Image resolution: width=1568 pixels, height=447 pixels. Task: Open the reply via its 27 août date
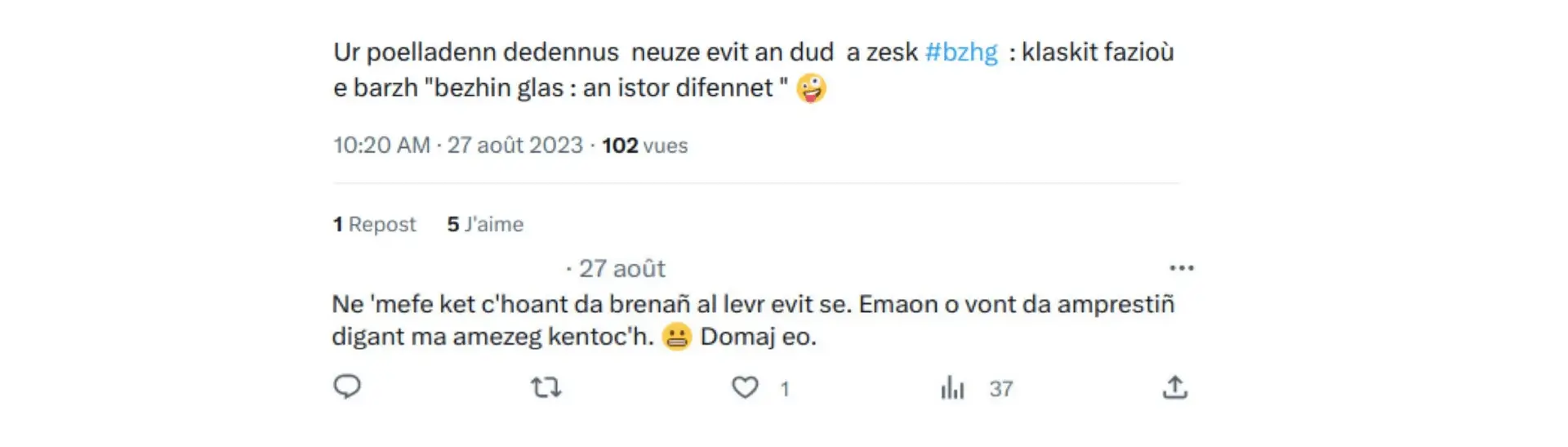click(621, 269)
